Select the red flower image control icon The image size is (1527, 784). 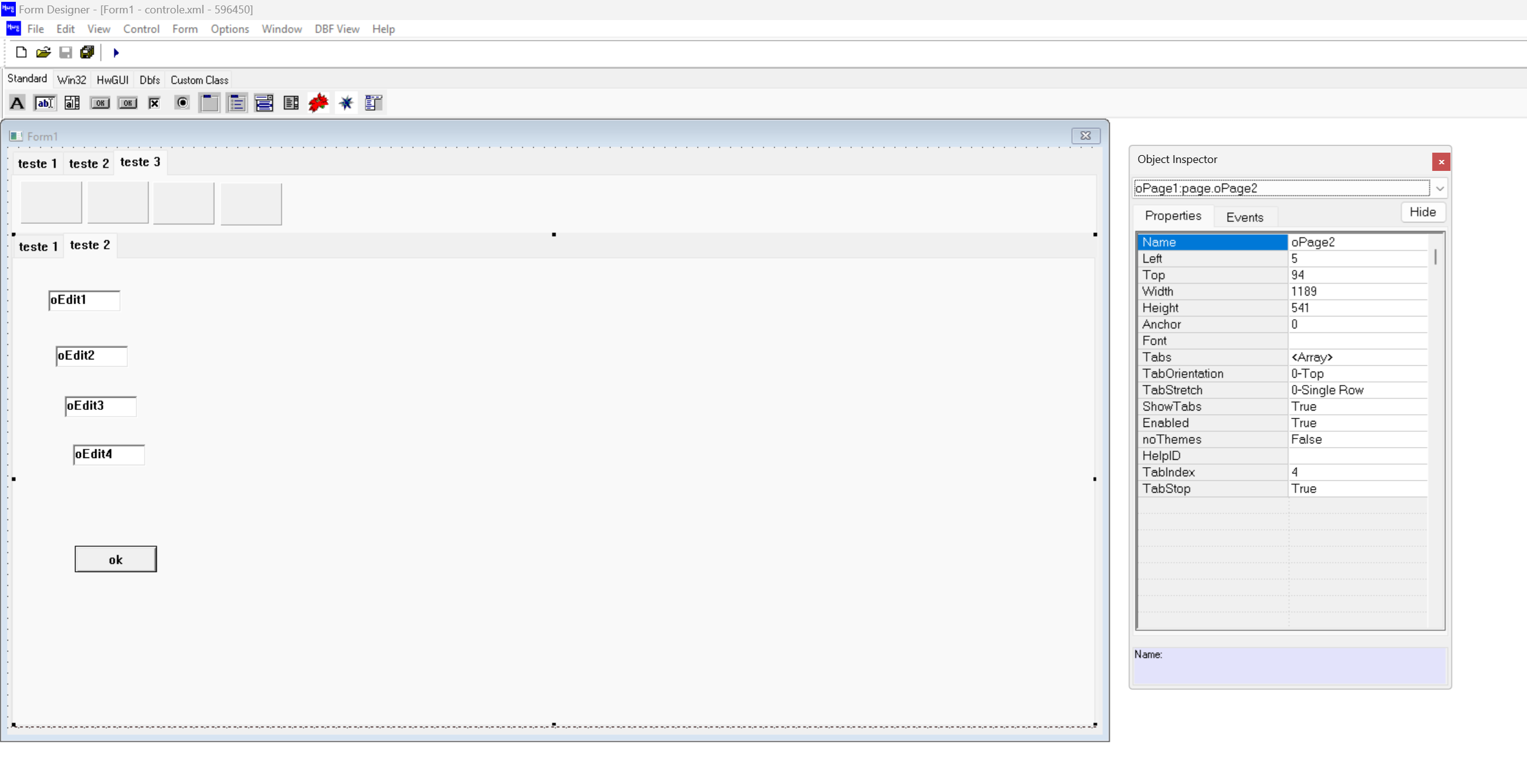(x=318, y=103)
